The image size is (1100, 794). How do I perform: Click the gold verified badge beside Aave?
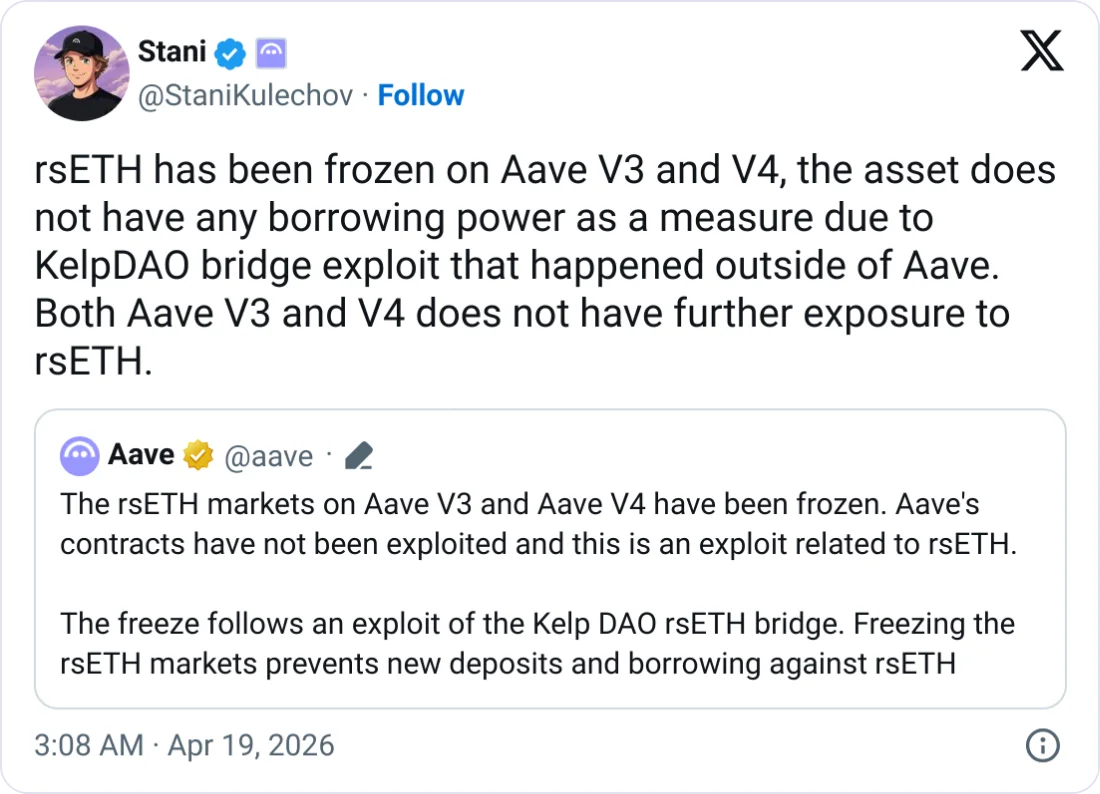[x=200, y=457]
